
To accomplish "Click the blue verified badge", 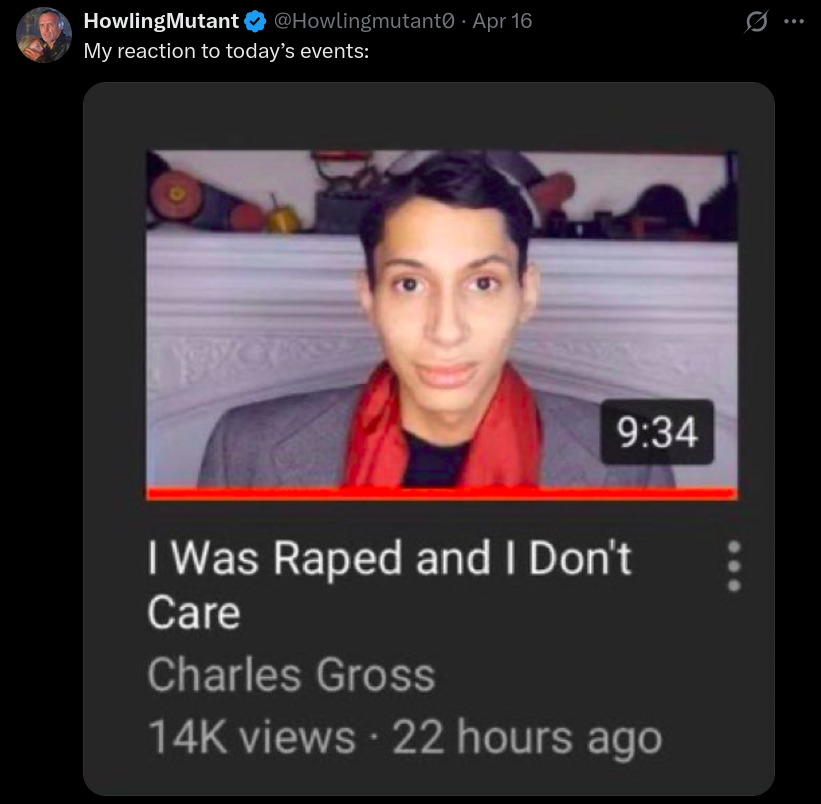I will coord(255,21).
